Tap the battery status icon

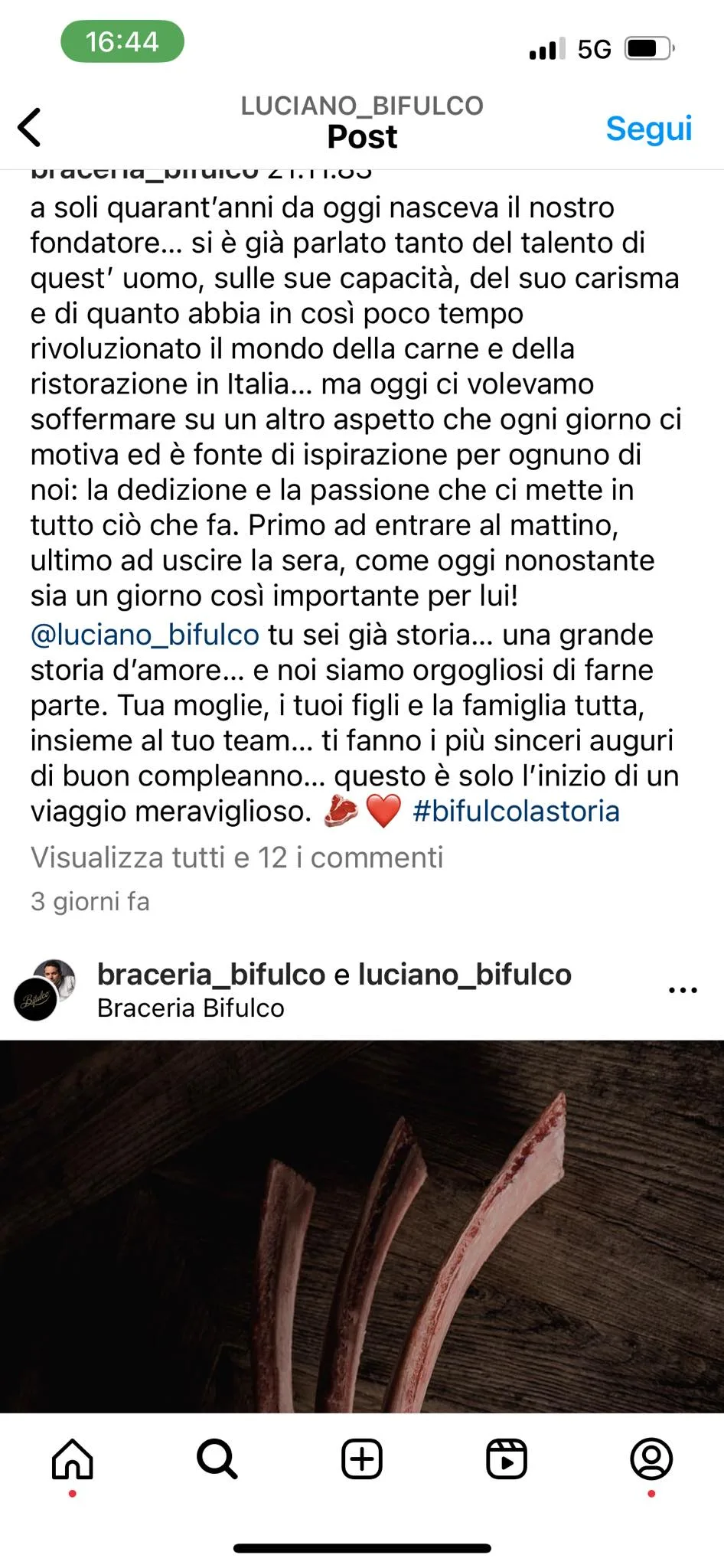(650, 49)
